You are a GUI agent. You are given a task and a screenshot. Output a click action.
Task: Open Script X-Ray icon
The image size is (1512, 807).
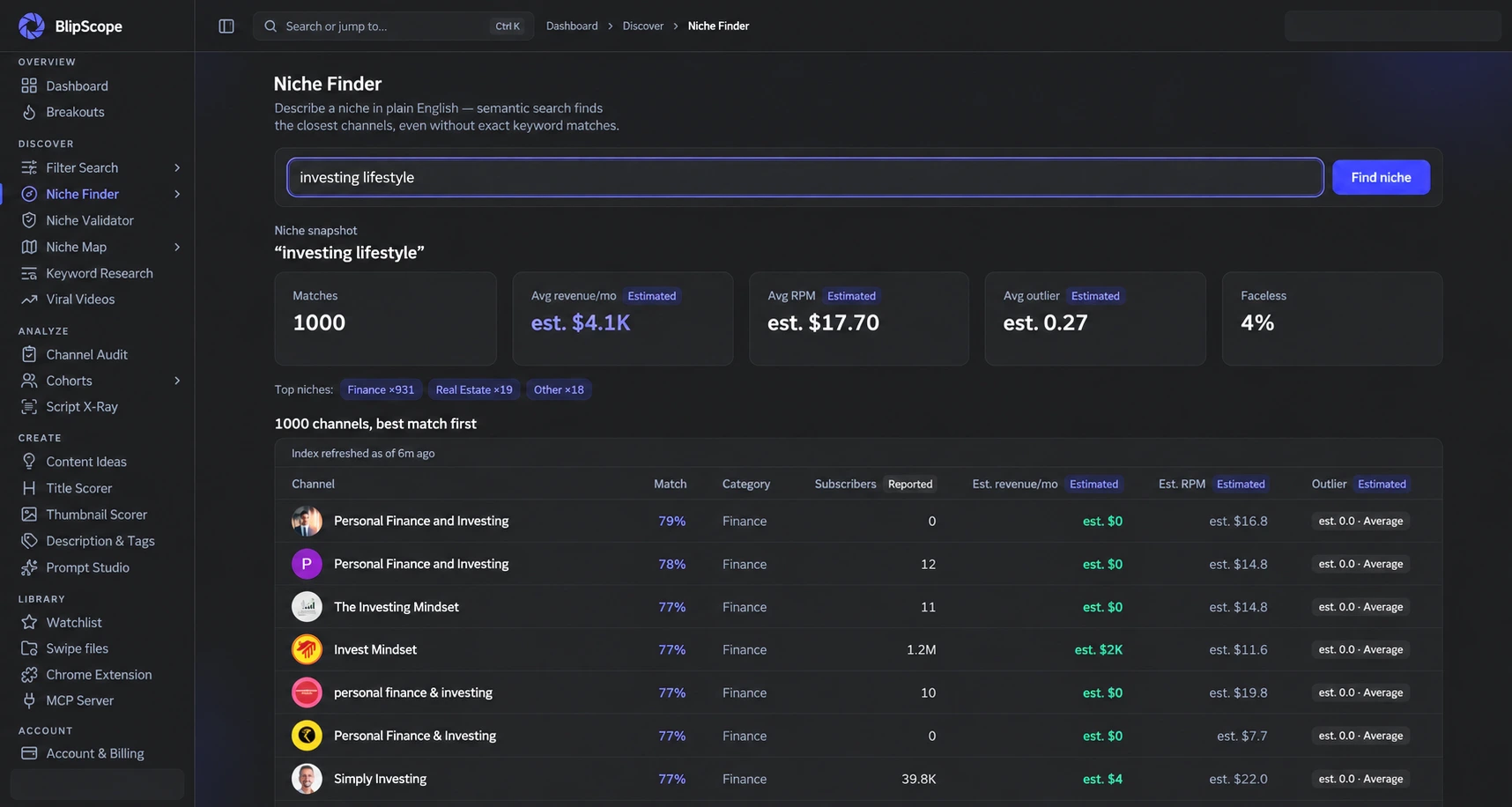29,406
